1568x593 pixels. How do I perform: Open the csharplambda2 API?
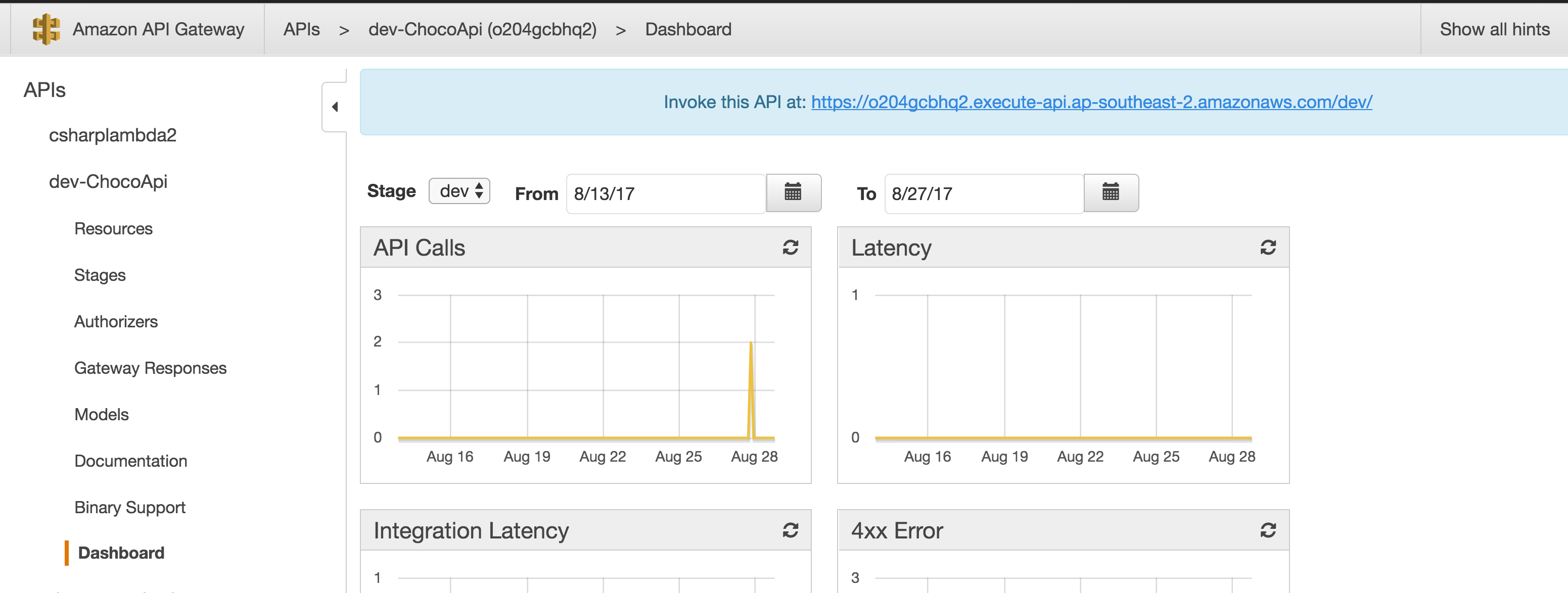(x=113, y=135)
